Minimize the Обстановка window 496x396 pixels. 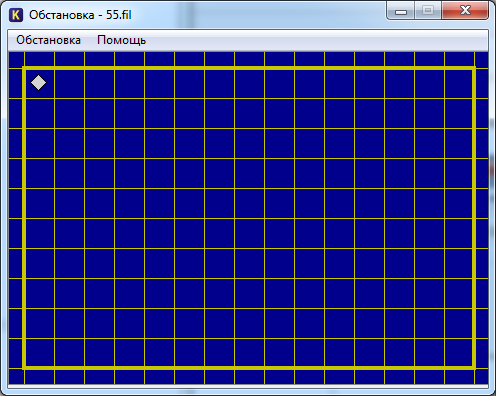[401, 11]
